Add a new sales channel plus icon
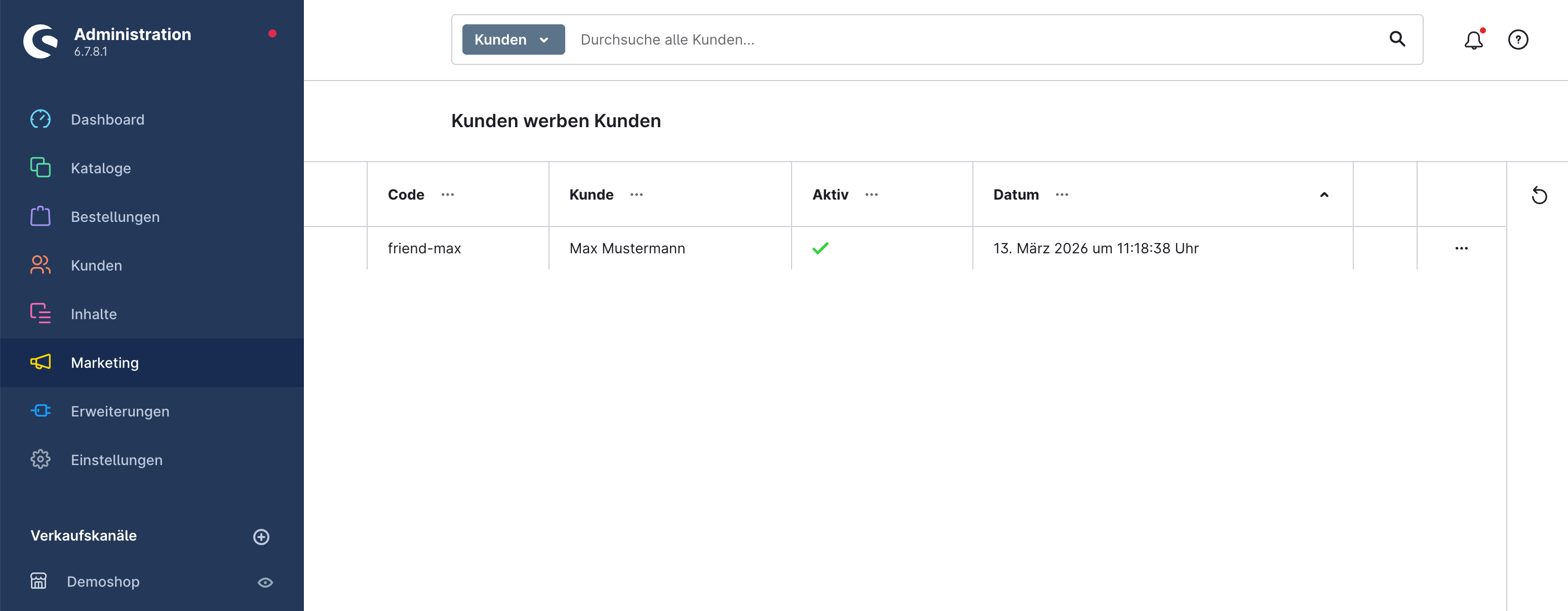The image size is (1568, 611). click(261, 537)
